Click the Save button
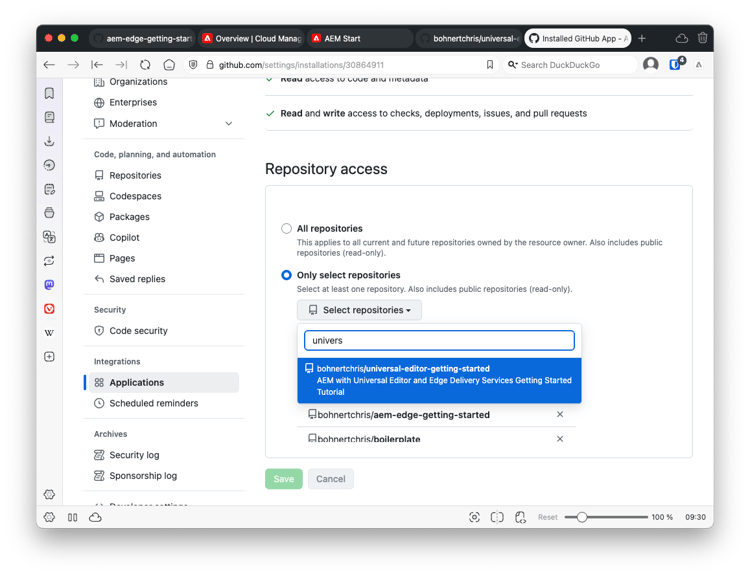The image size is (750, 576). tap(284, 479)
